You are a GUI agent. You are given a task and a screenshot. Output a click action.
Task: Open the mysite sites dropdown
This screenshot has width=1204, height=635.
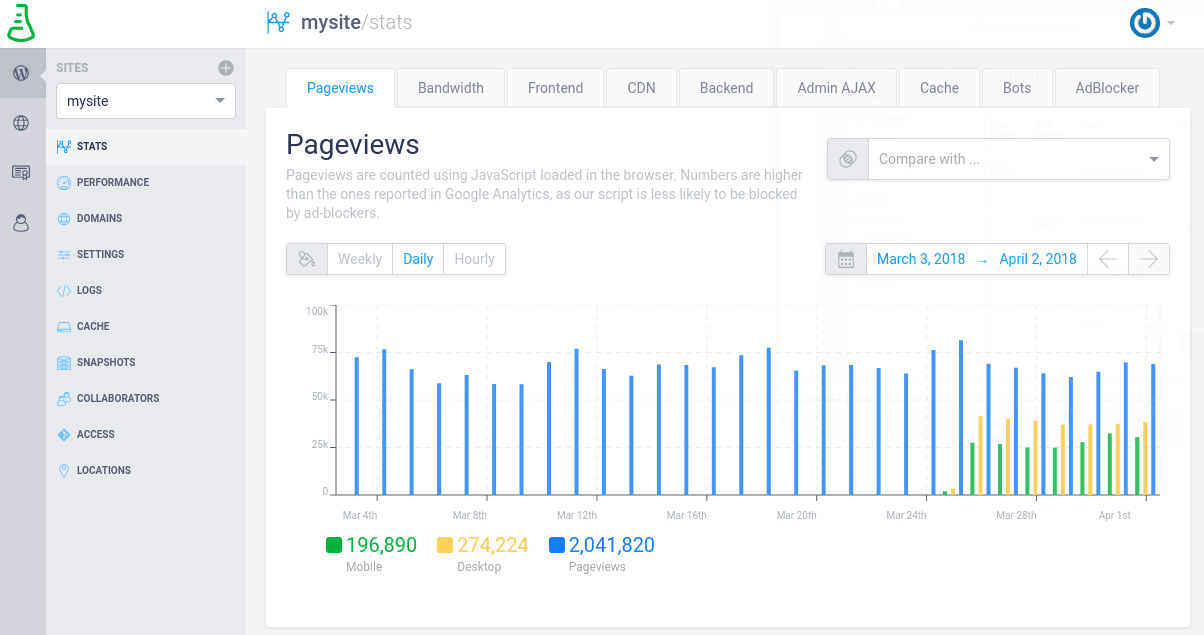point(145,101)
